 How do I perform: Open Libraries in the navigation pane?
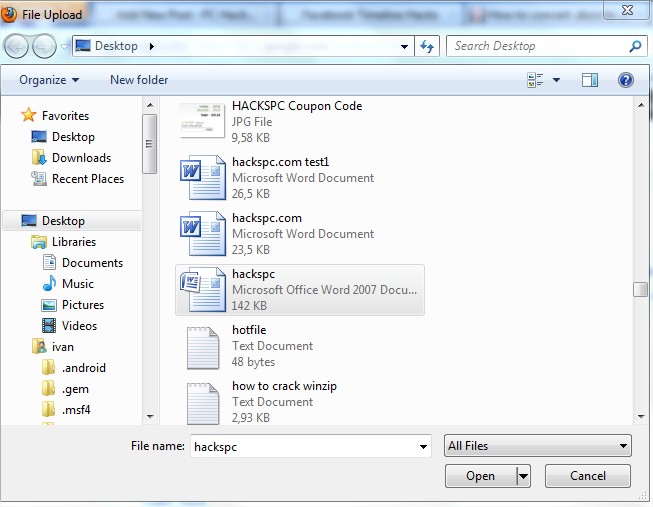(x=74, y=242)
